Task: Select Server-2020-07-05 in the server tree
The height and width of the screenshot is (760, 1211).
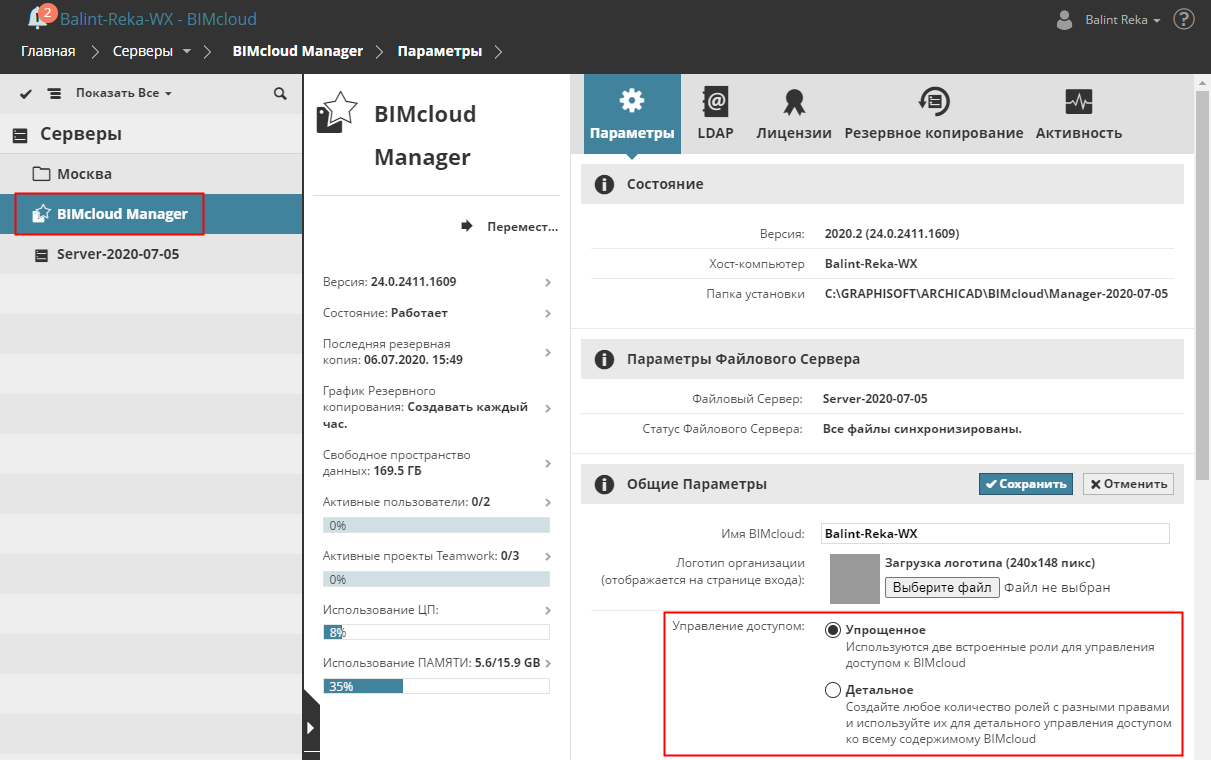Action: tap(151, 254)
